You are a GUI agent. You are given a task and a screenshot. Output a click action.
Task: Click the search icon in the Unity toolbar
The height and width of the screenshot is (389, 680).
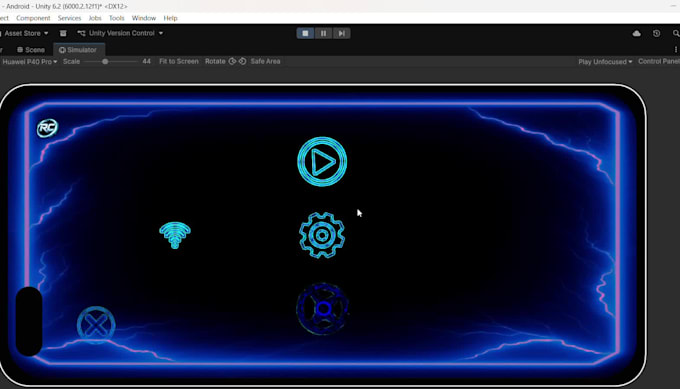[676, 33]
